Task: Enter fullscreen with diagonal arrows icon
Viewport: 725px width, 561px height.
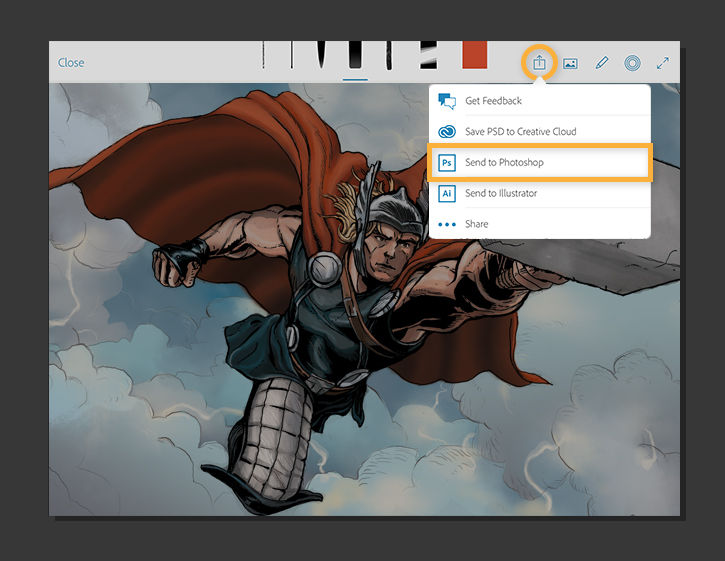Action: 662,63
